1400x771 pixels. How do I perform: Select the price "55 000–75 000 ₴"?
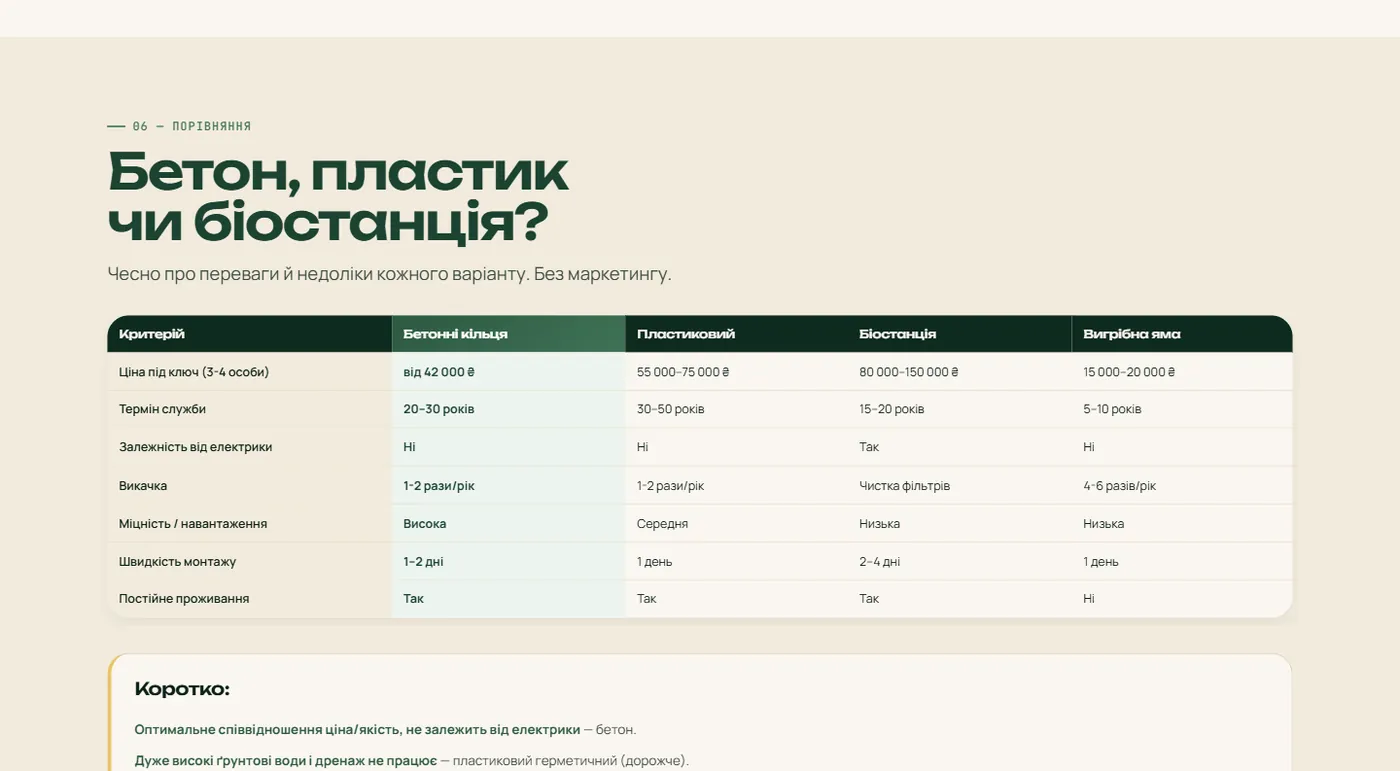(683, 372)
